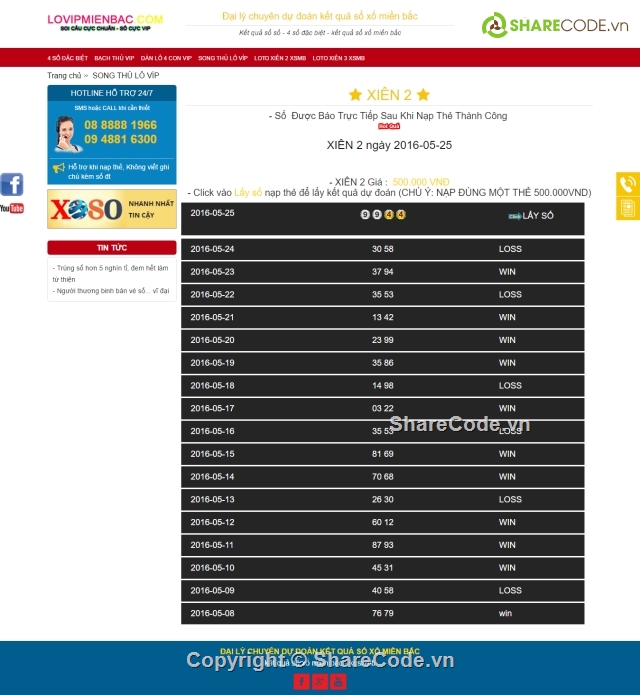The image size is (640, 695).
Task: Click the footer Google Plus icon
Action: click(319, 682)
